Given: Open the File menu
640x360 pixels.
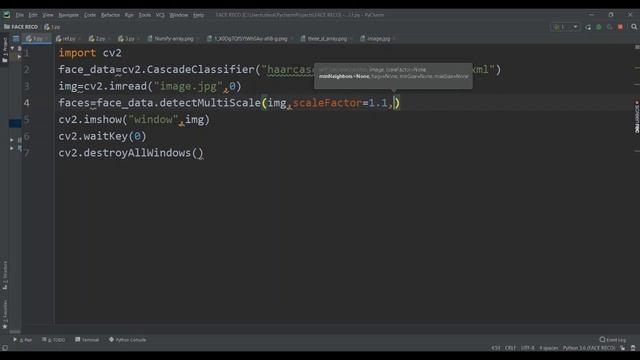Looking at the screenshot, I should pyautogui.click(x=20, y=15).
